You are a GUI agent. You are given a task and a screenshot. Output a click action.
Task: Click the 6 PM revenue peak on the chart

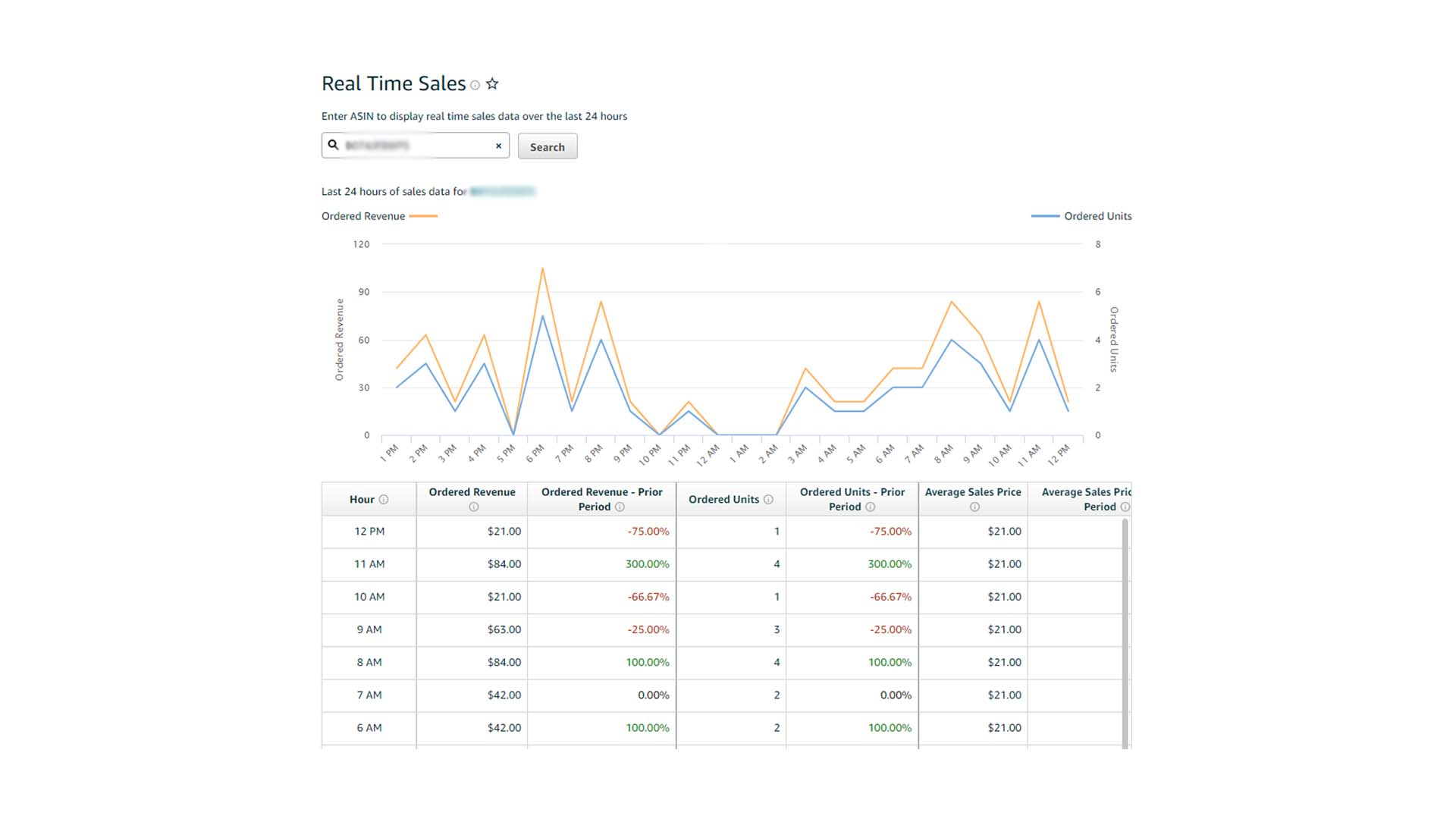pyautogui.click(x=541, y=268)
